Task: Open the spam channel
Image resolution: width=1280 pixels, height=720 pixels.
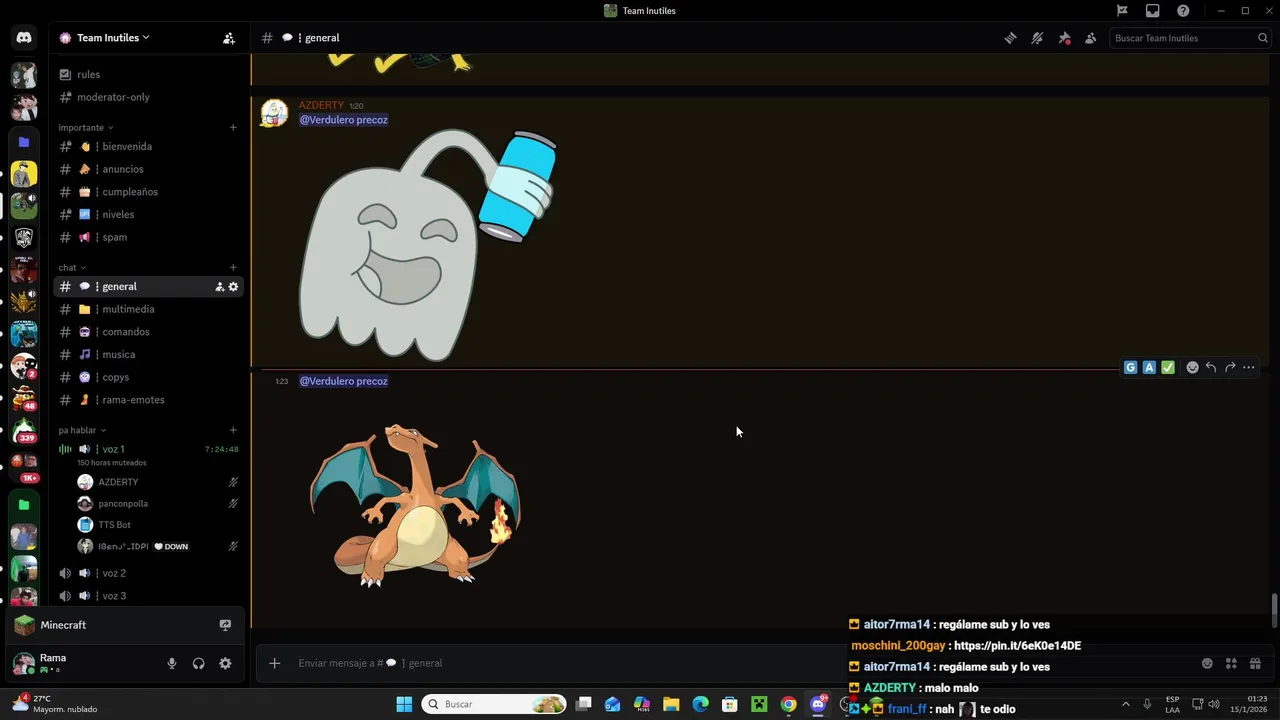Action: point(148,237)
